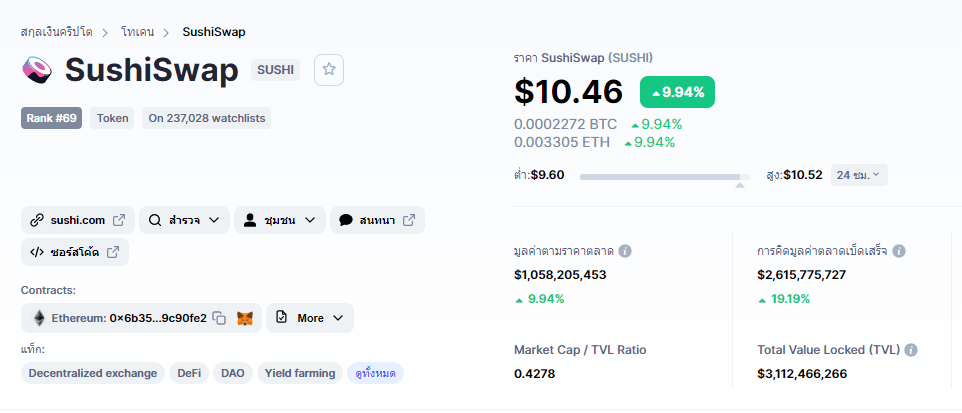Image resolution: width=962 pixels, height=413 pixels.
Task: Copy the Ethereum contract address
Action: click(219, 318)
